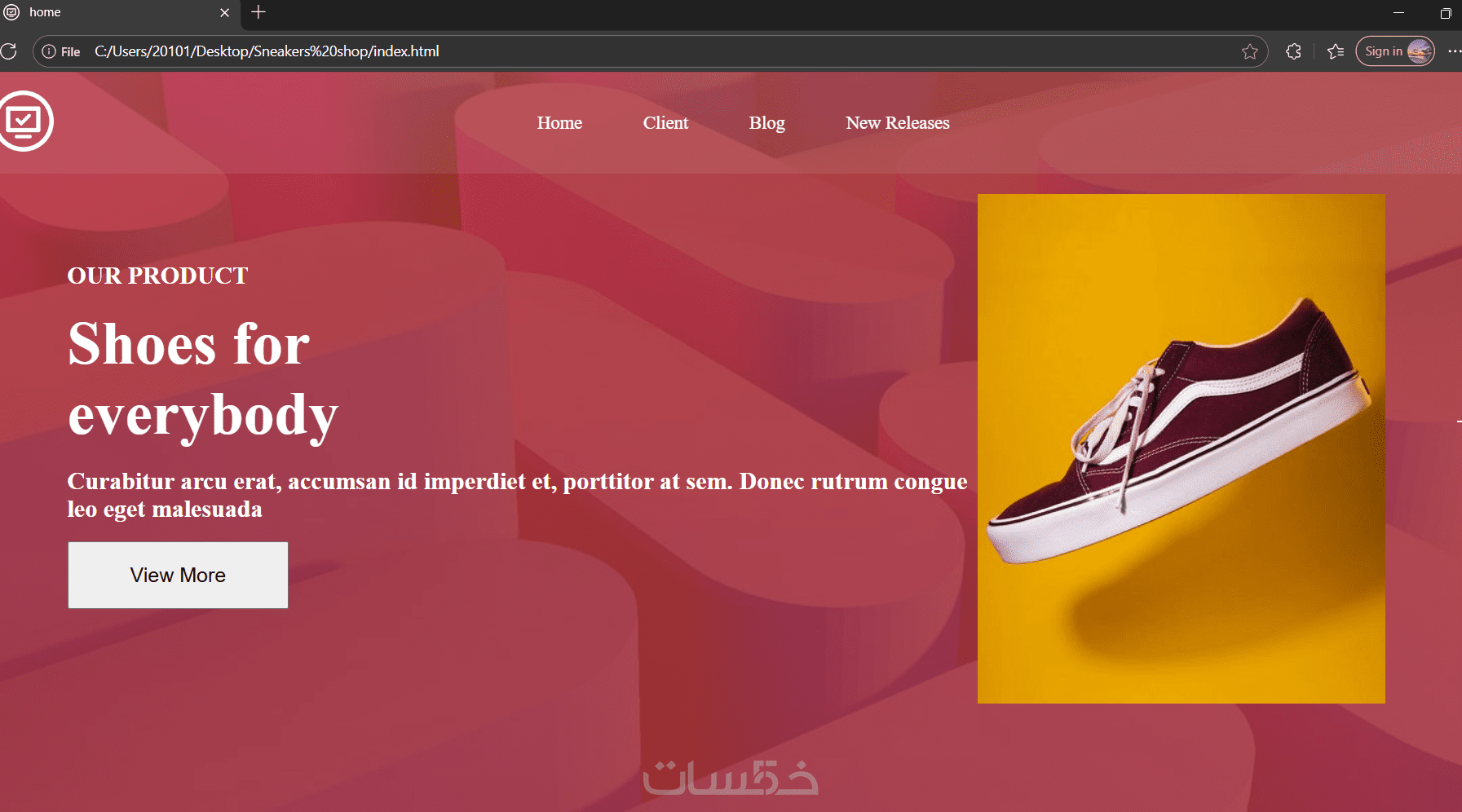The height and width of the screenshot is (812, 1462).
Task: Add page to favorites with star icon
Action: pos(1249,51)
